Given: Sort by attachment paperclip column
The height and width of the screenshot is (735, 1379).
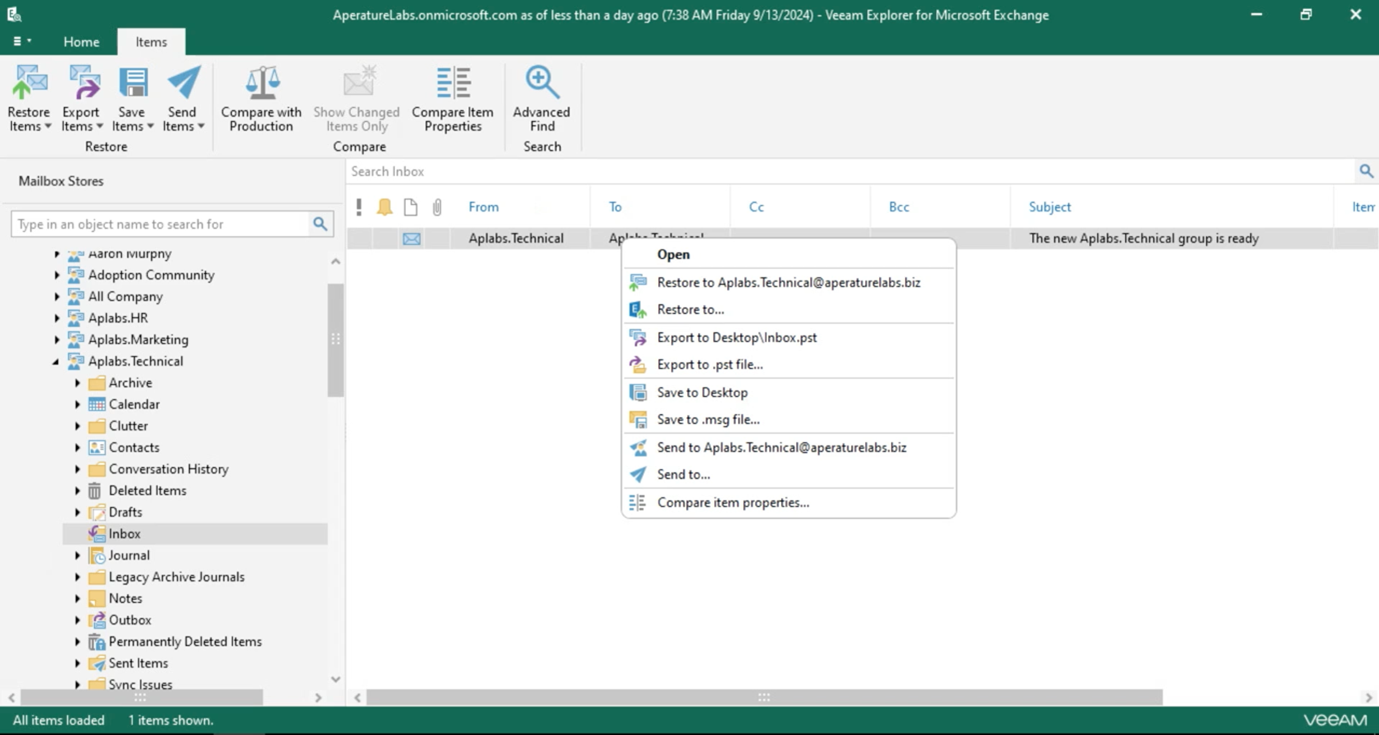Looking at the screenshot, I should (x=437, y=207).
